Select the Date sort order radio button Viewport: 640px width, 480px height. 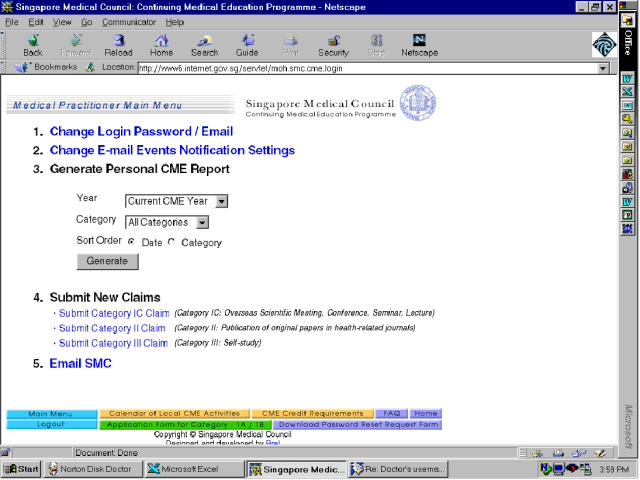131,242
